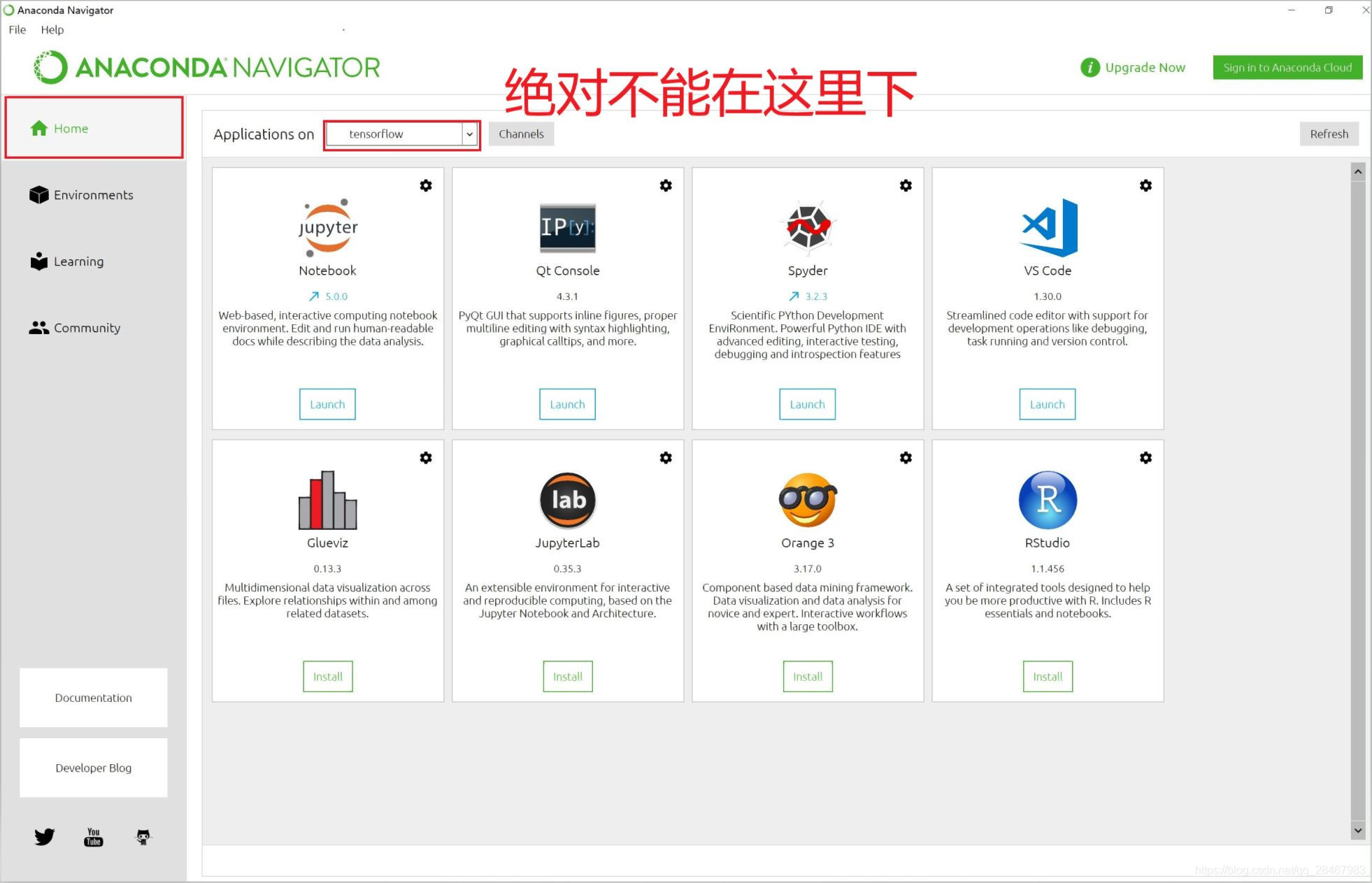Click the RStudio blue R logo
This screenshot has width=1372, height=883.
(1048, 500)
